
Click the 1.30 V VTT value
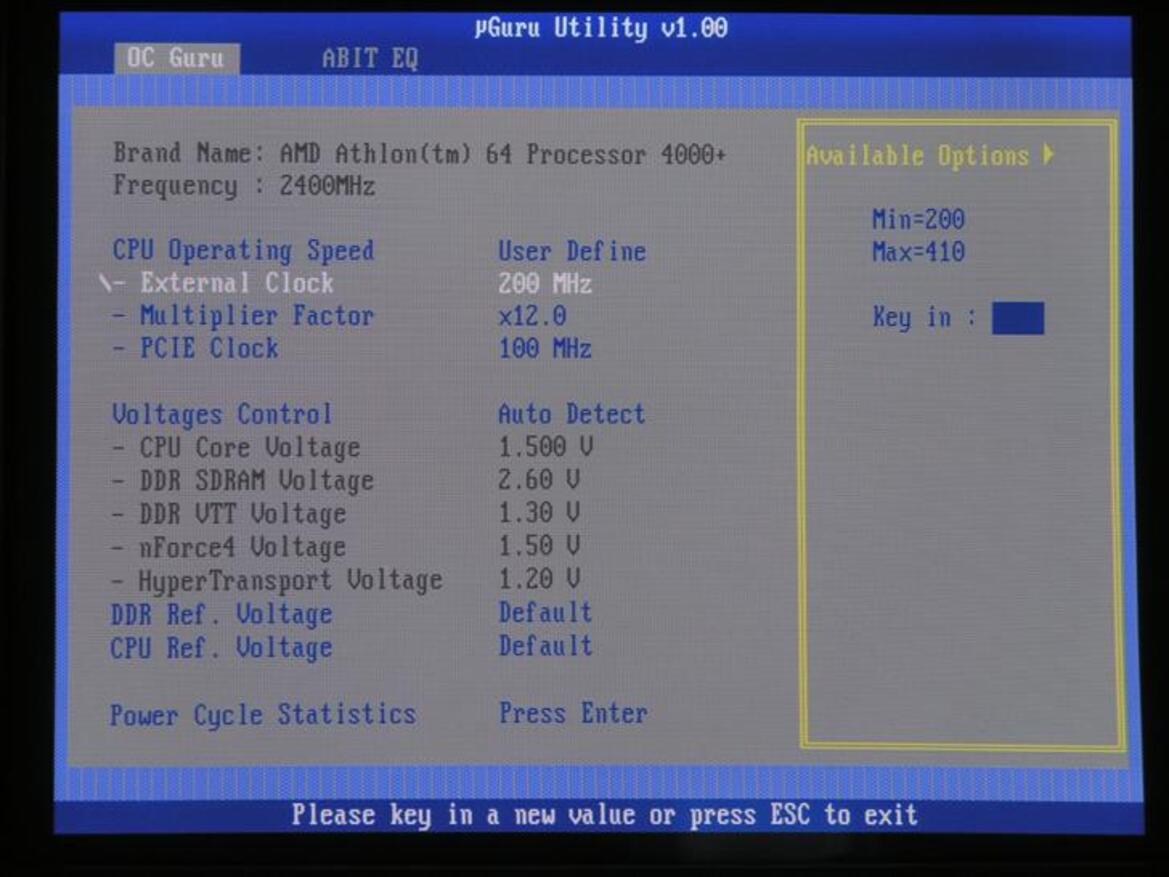[539, 512]
